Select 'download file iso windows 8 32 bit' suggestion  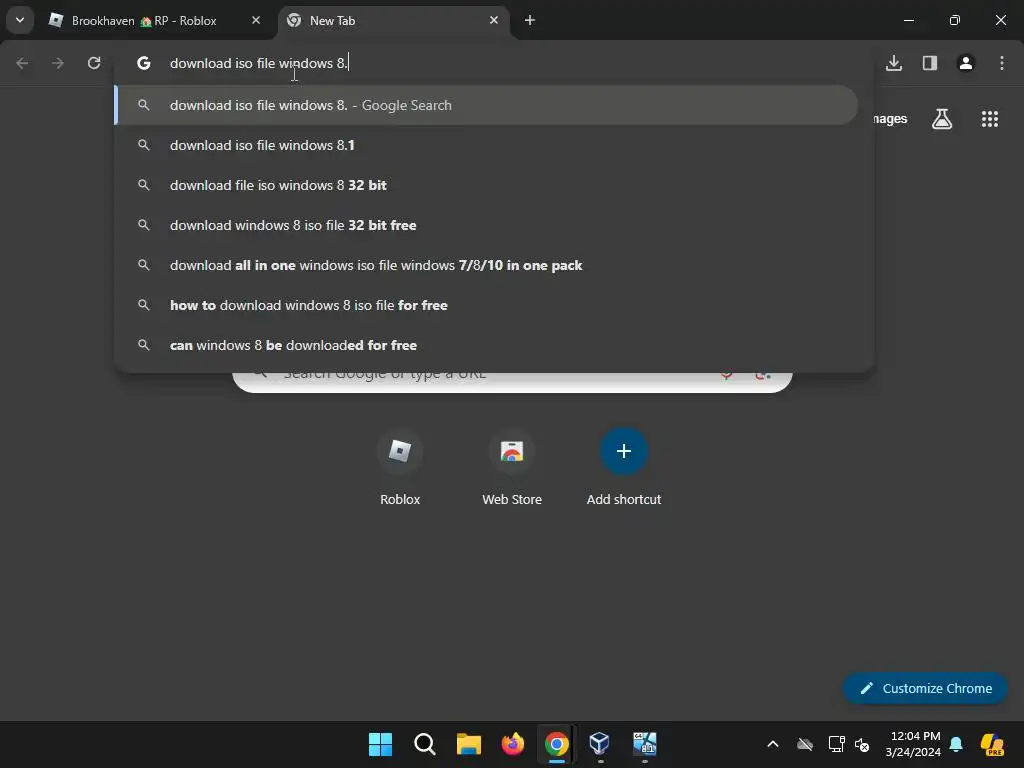(x=487, y=185)
